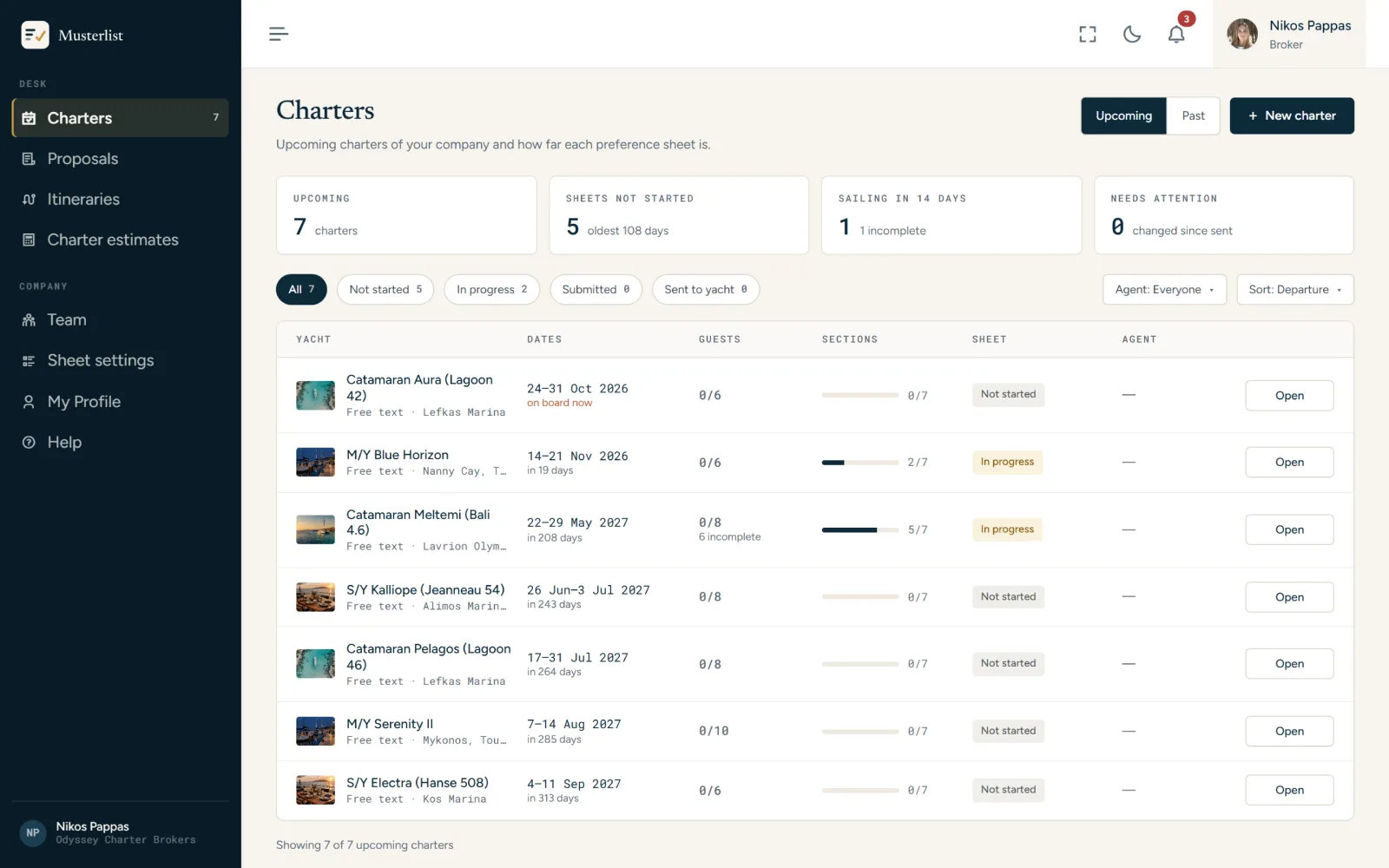Open the Catamaran Aura charter
The width and height of the screenshot is (1389, 868).
1289,396
